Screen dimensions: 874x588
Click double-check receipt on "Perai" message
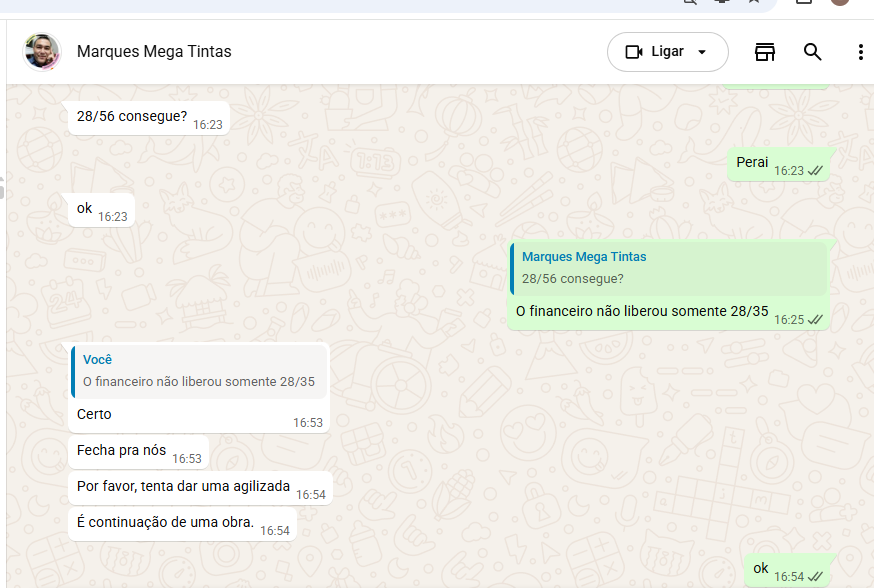click(x=815, y=171)
